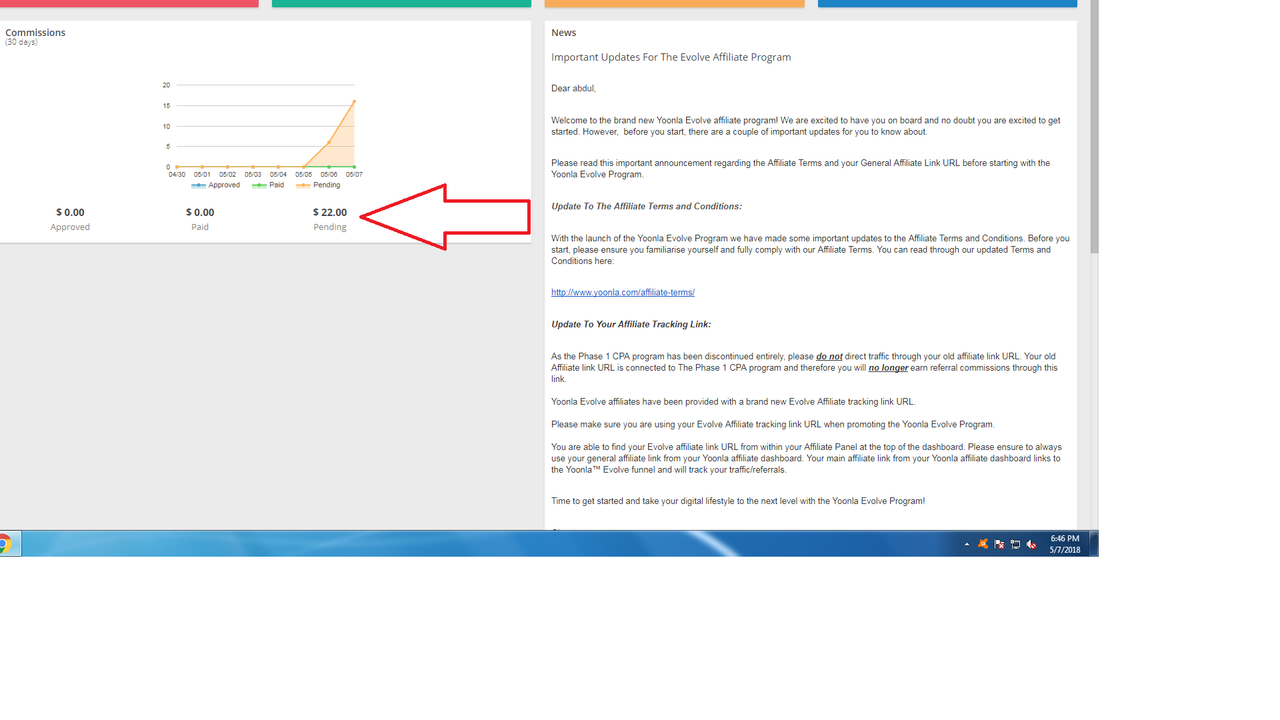Toggle the Approved series in chart legend
This screenshot has height=720, width=1280.
point(216,185)
